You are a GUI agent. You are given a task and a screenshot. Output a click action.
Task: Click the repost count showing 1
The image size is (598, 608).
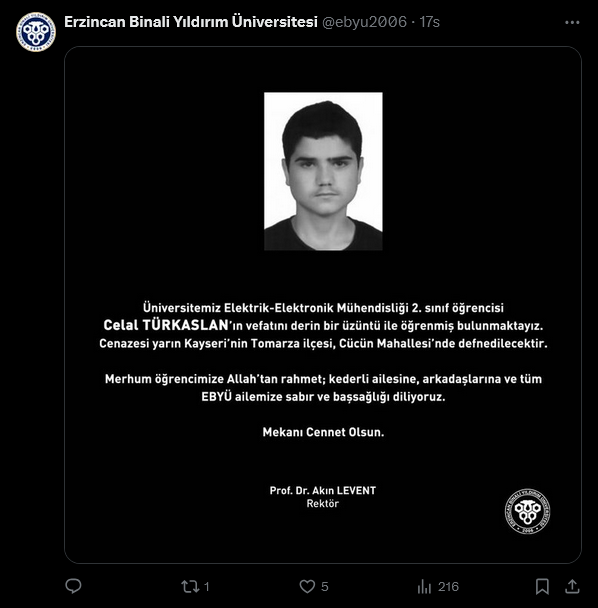pyautogui.click(x=207, y=587)
